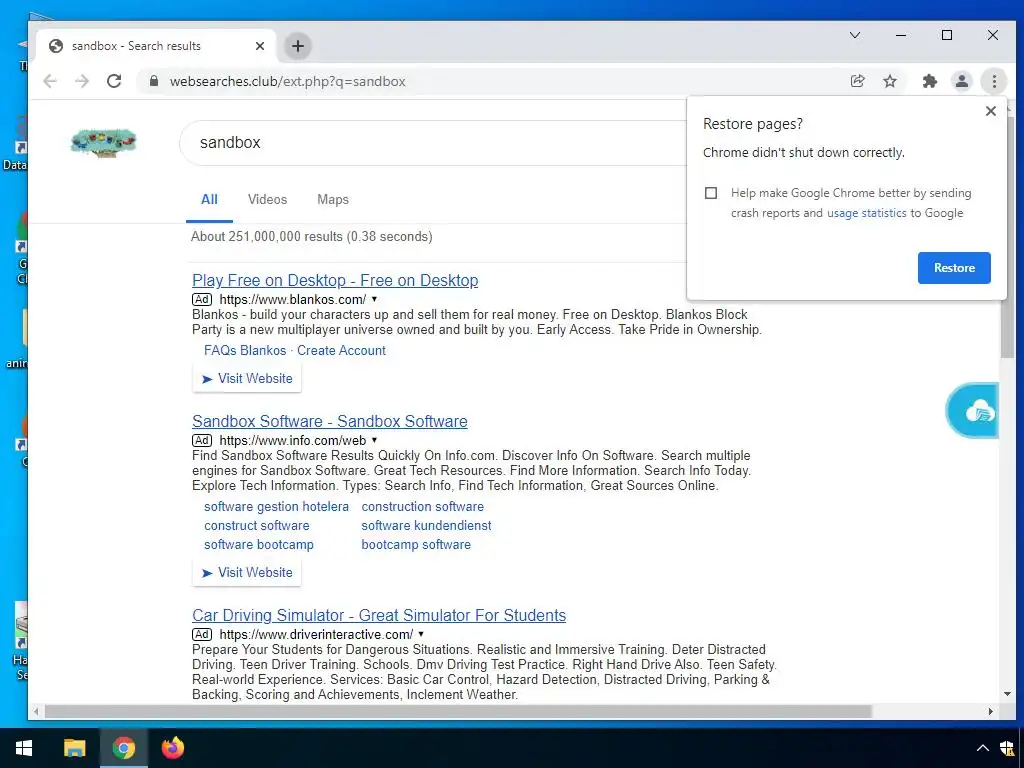This screenshot has width=1024, height=768.
Task: Open the 'Create Account' sitelink
Action: [341, 350]
